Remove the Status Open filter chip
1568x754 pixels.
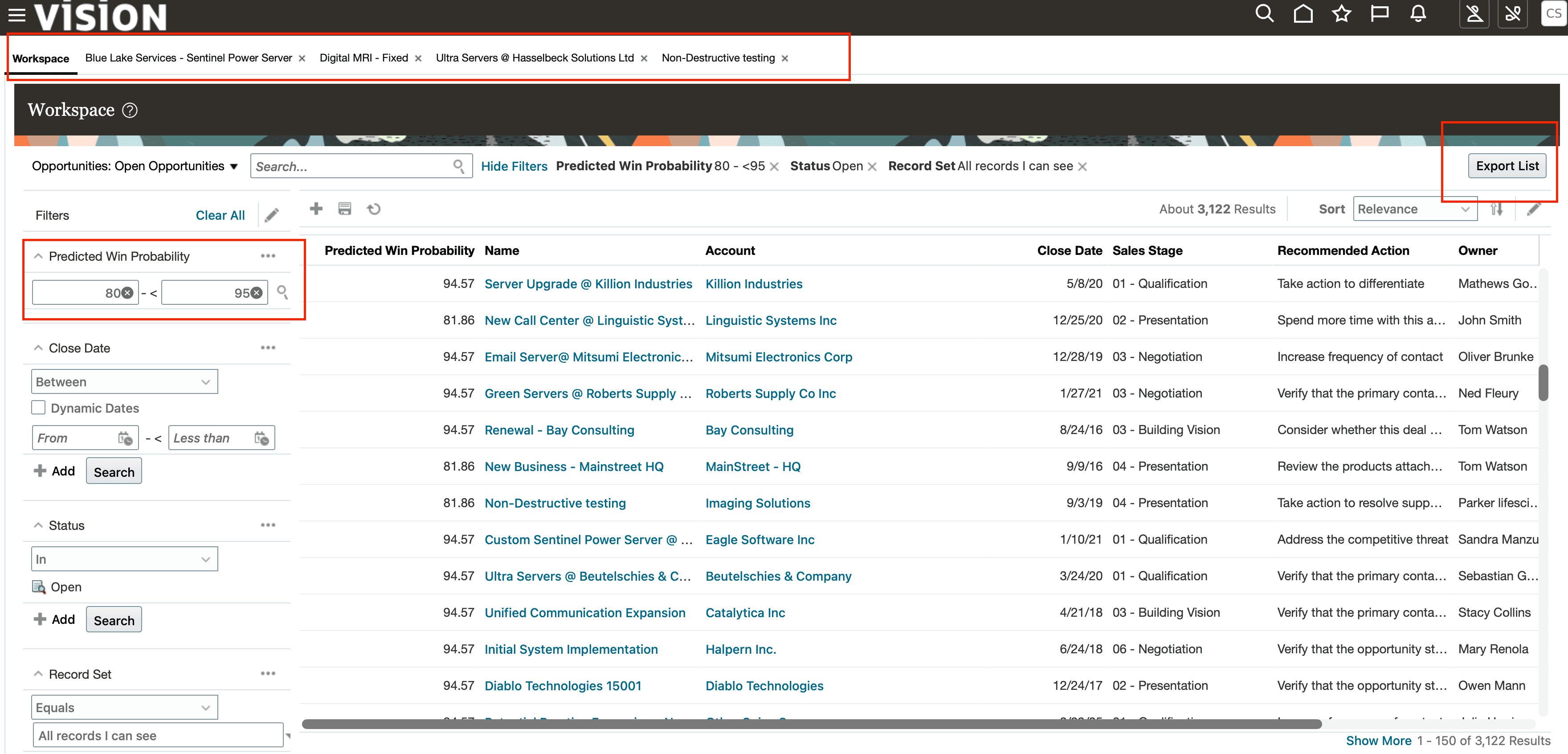coord(872,166)
